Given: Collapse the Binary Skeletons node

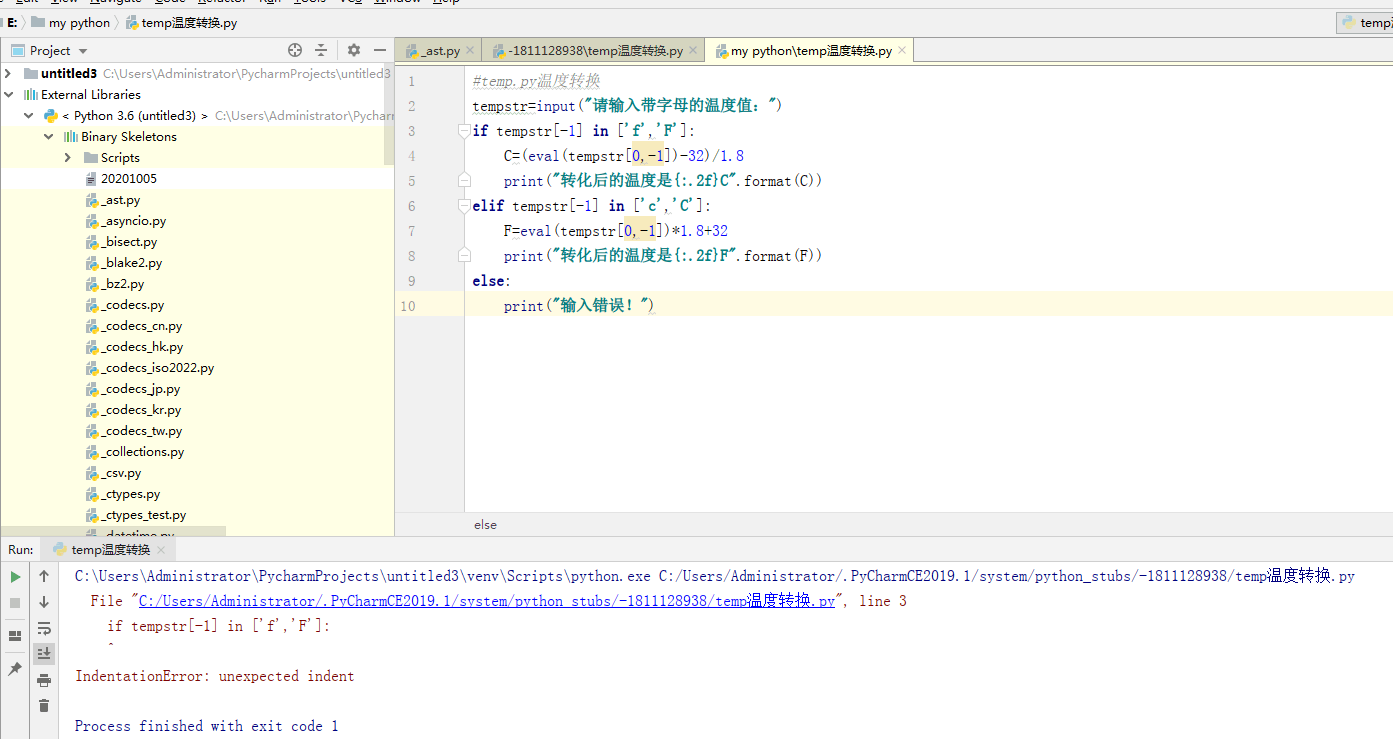Looking at the screenshot, I should point(48,136).
